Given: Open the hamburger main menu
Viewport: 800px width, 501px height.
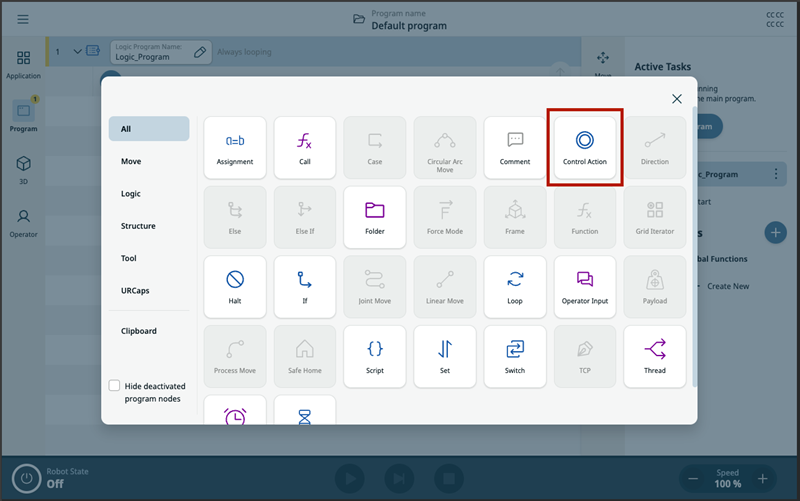Looking at the screenshot, I should pyautogui.click(x=23, y=19).
